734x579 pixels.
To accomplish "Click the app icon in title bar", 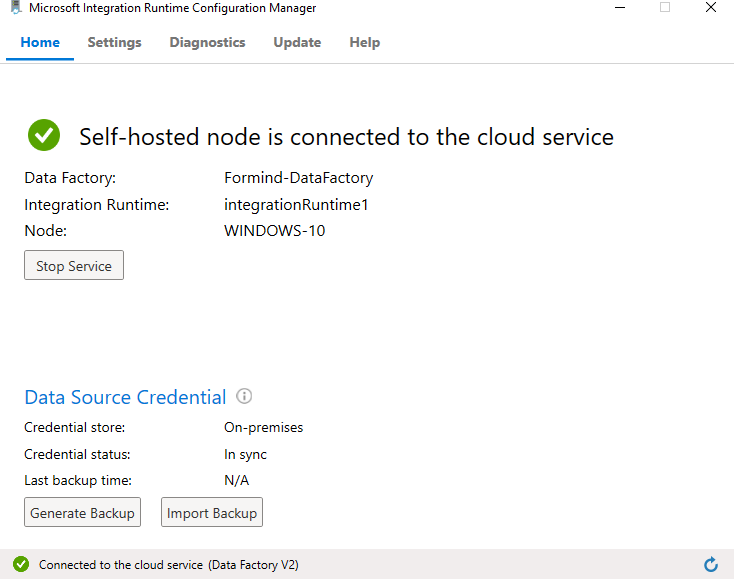I will click(x=16, y=7).
